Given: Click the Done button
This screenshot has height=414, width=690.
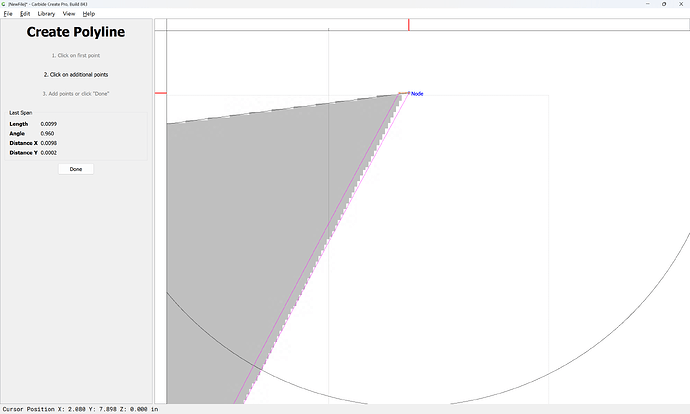Looking at the screenshot, I should point(76,169).
